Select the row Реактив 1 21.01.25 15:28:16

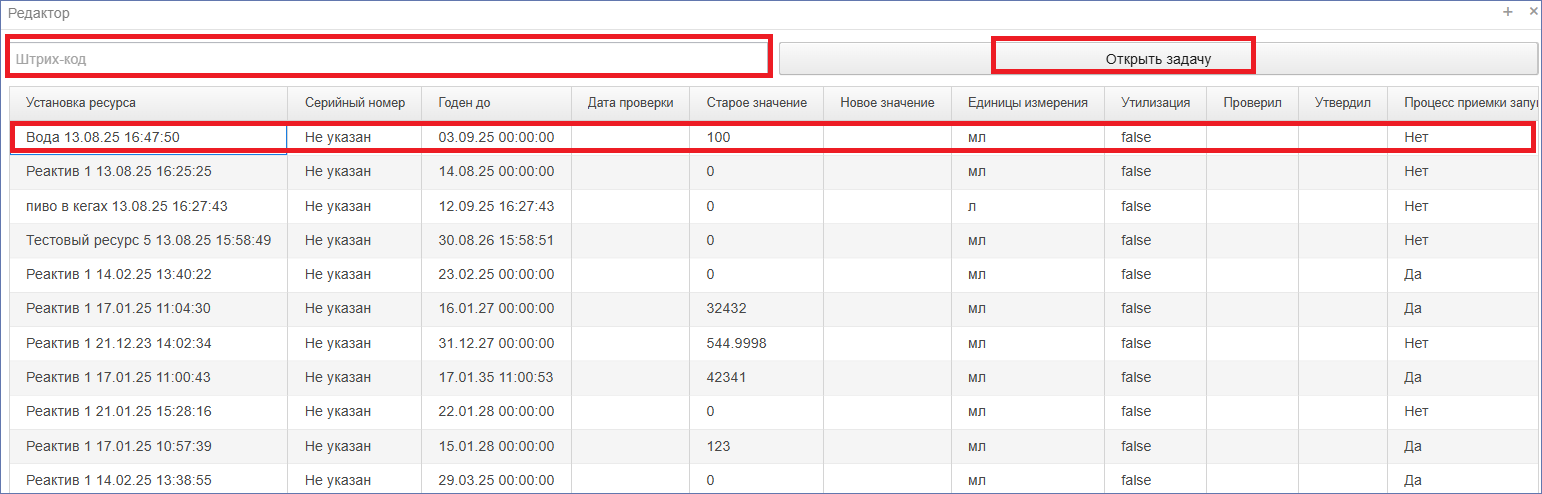point(774,411)
